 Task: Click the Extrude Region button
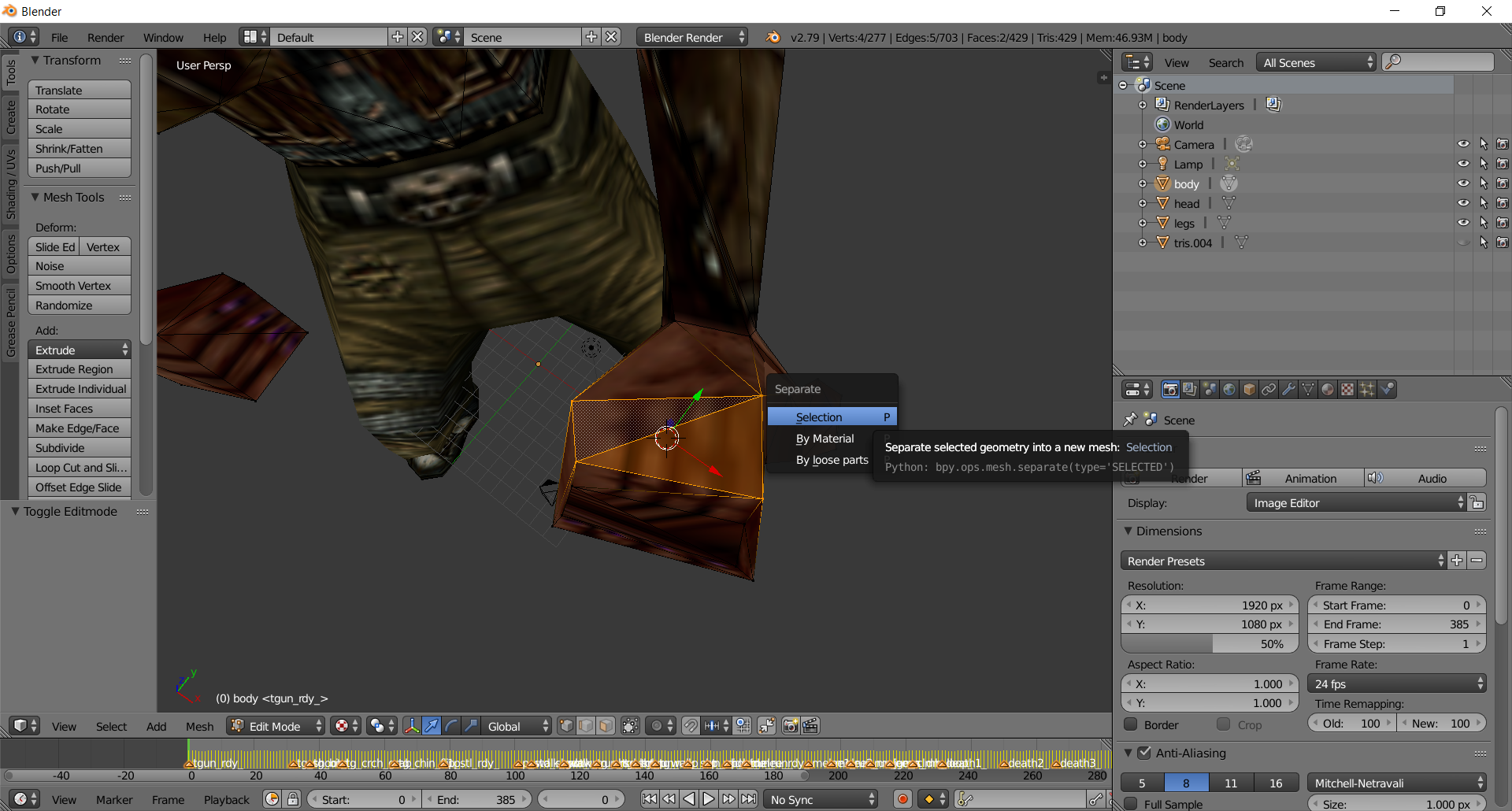80,368
